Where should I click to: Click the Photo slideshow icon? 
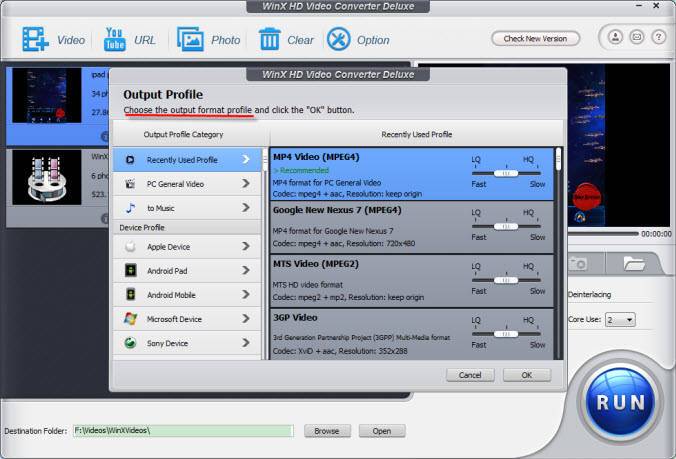pos(190,39)
